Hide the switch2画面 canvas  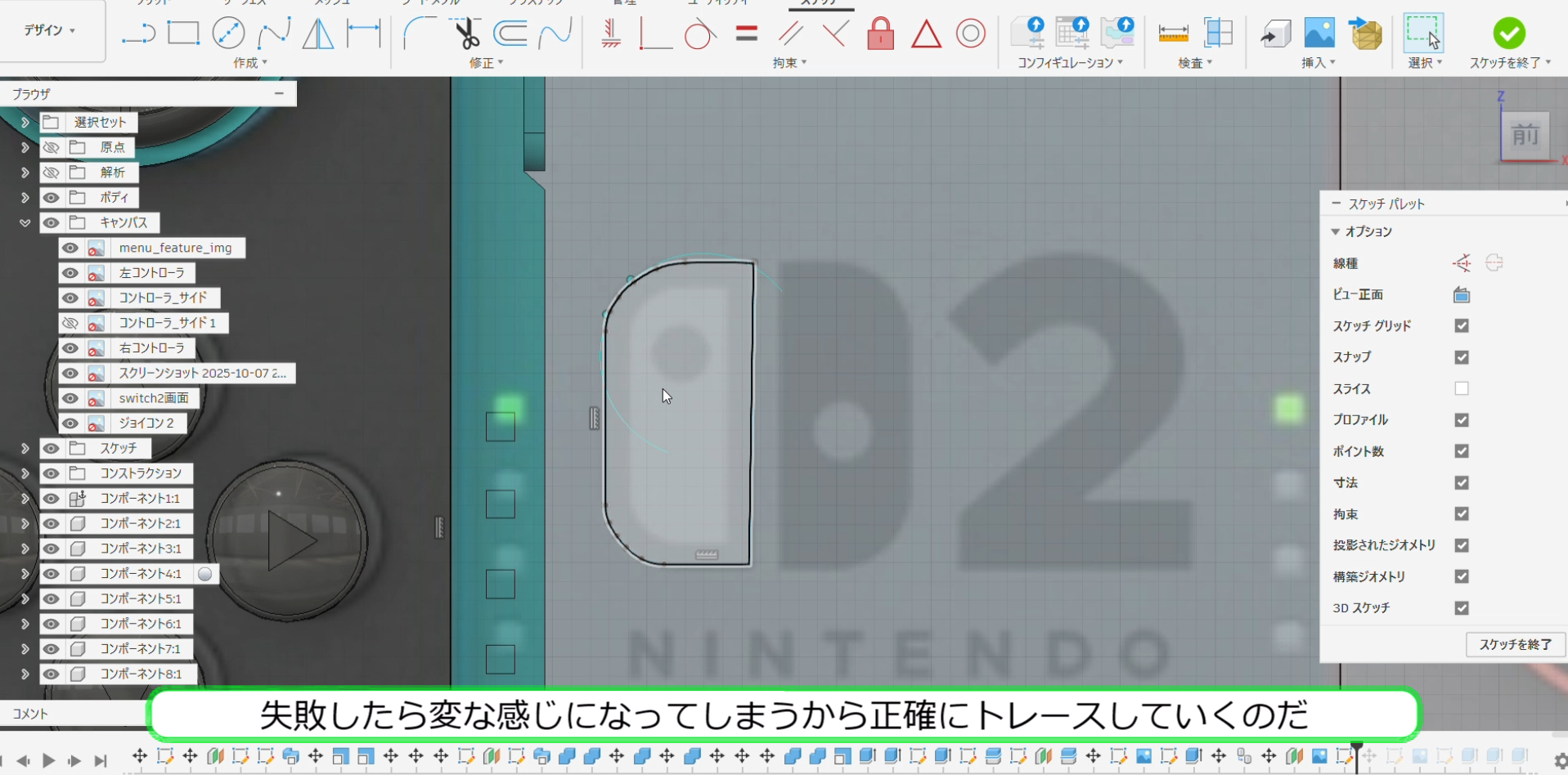point(70,398)
